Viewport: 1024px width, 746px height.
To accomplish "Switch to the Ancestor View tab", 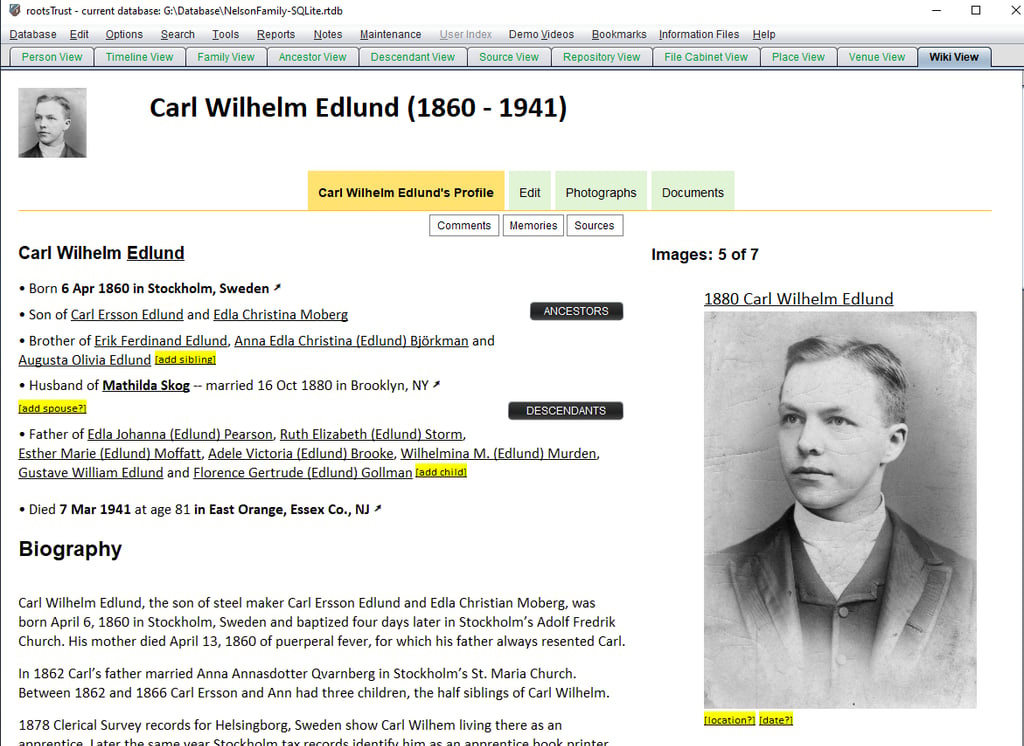I will coord(312,57).
